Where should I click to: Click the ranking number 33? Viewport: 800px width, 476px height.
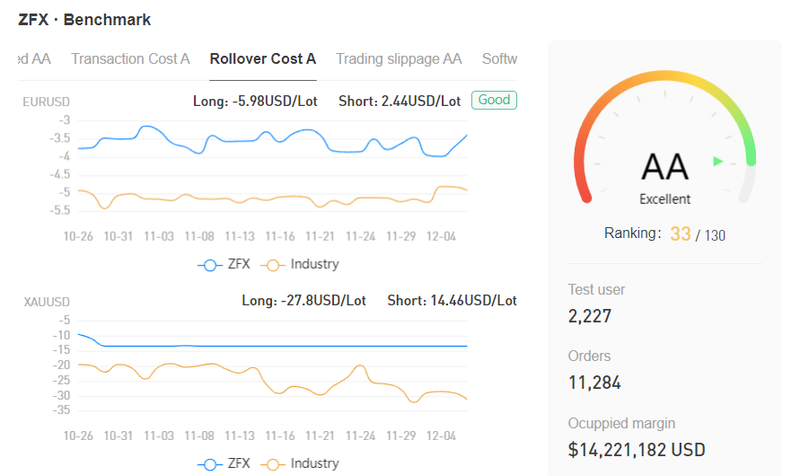point(680,234)
